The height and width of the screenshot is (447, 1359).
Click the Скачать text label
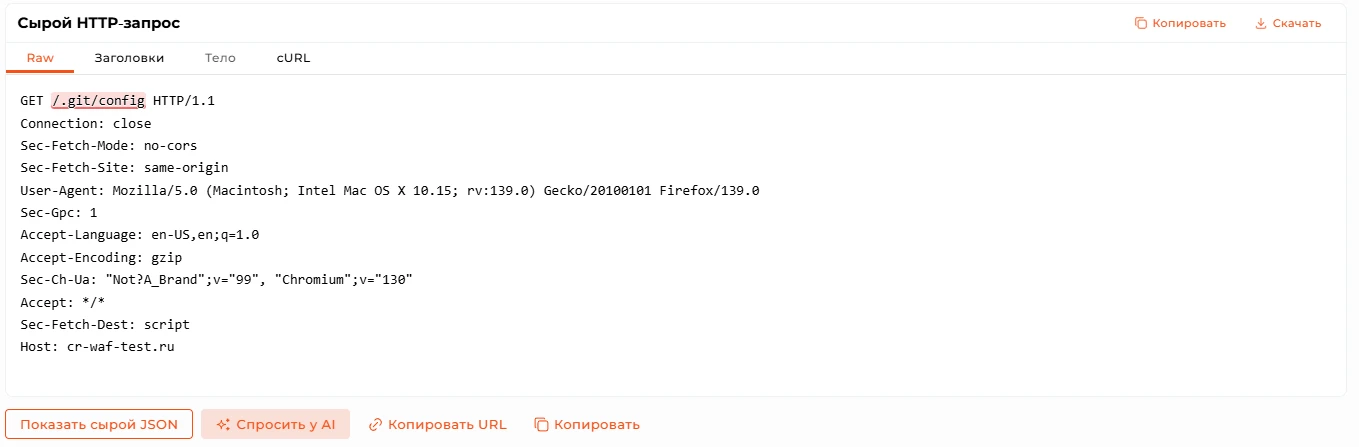tap(1297, 23)
